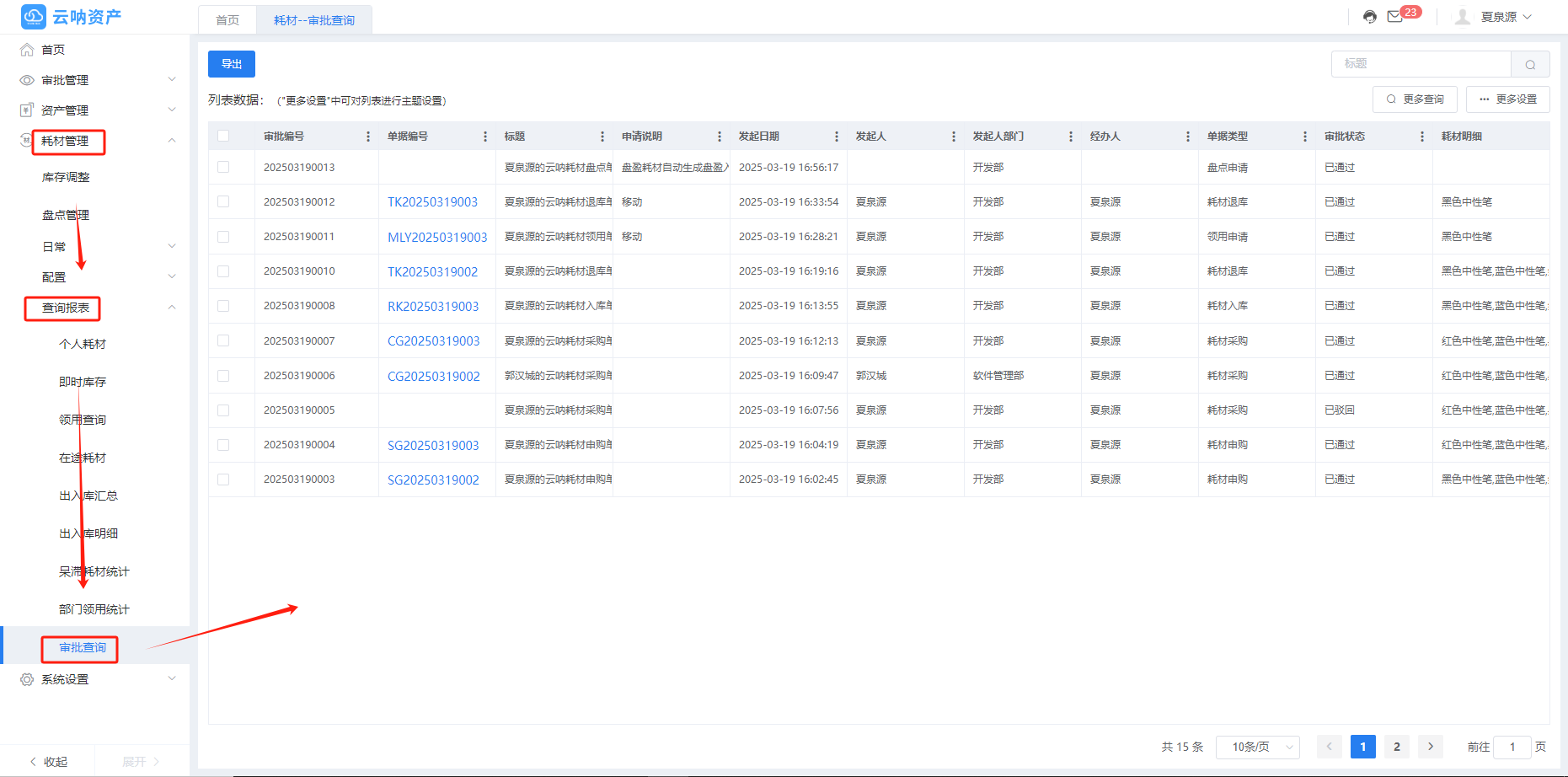Open column menu dots for 经办人
Viewport: 1568px width, 777px height.
1188,137
